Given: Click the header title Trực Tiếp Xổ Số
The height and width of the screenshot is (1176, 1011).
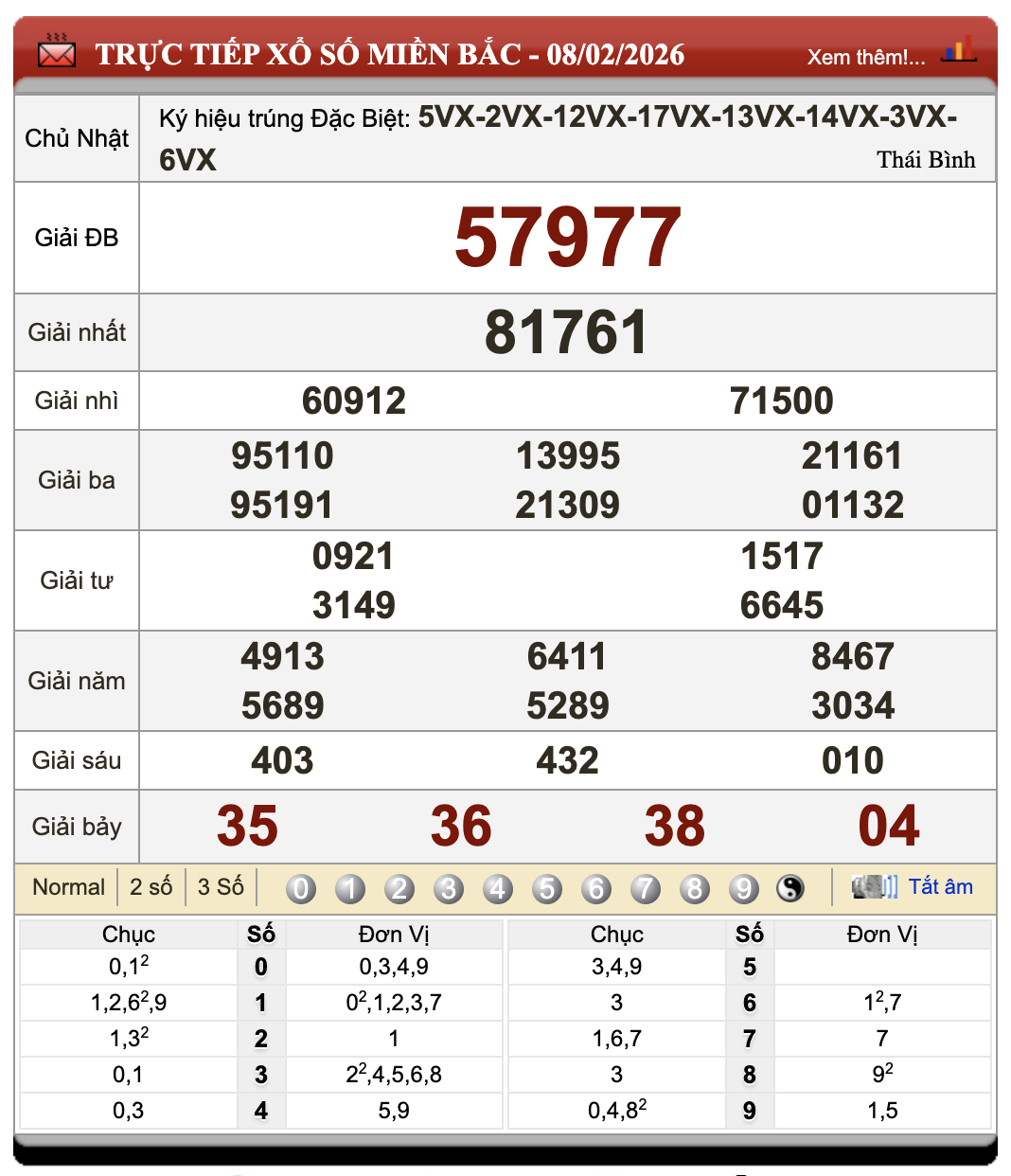Looking at the screenshot, I should pyautogui.click(x=389, y=54).
